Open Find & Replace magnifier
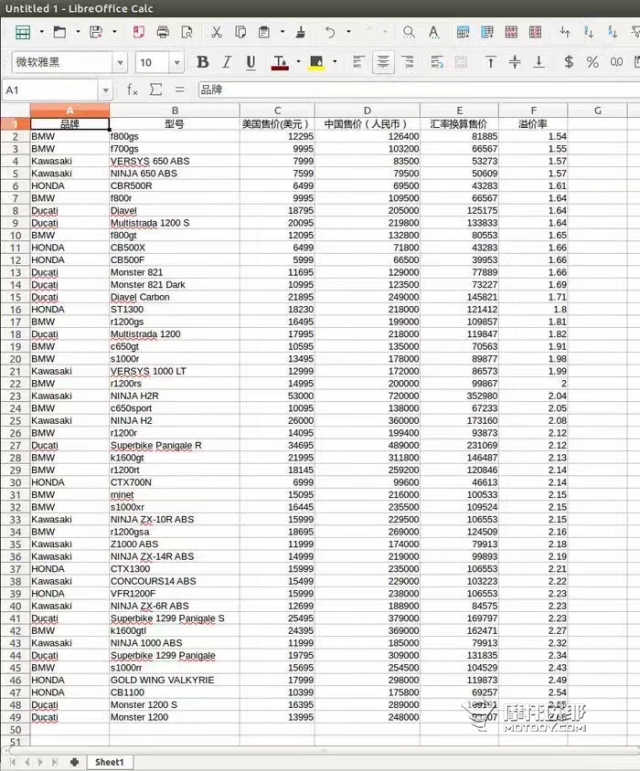This screenshot has width=640, height=771. pos(408,32)
